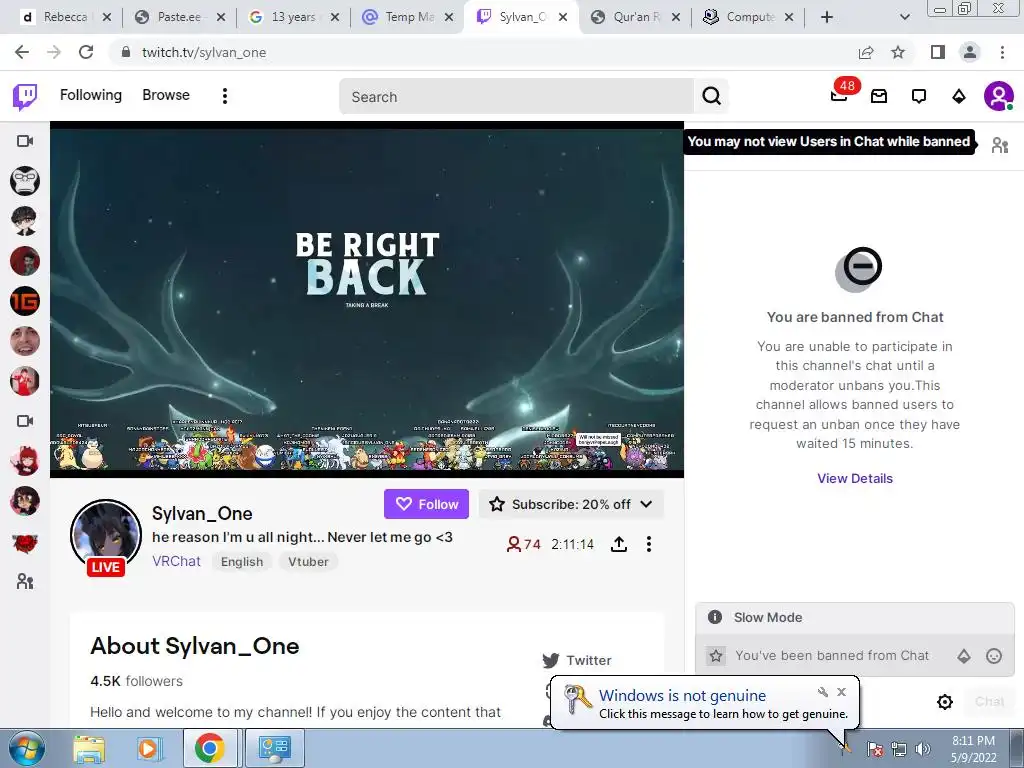Open the whispers envelope icon
This screenshot has height=768, width=1024.
pos(879,97)
